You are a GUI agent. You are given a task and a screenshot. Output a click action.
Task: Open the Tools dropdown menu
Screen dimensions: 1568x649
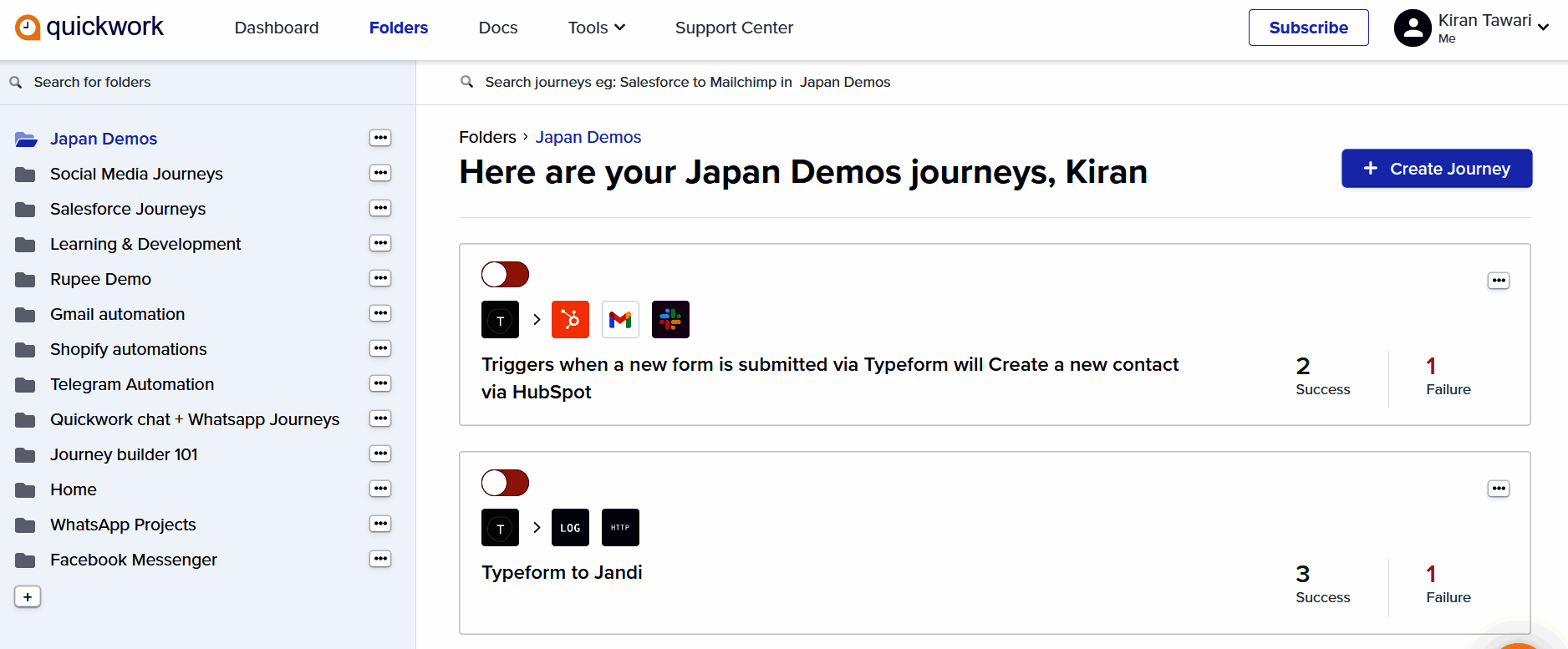click(596, 28)
